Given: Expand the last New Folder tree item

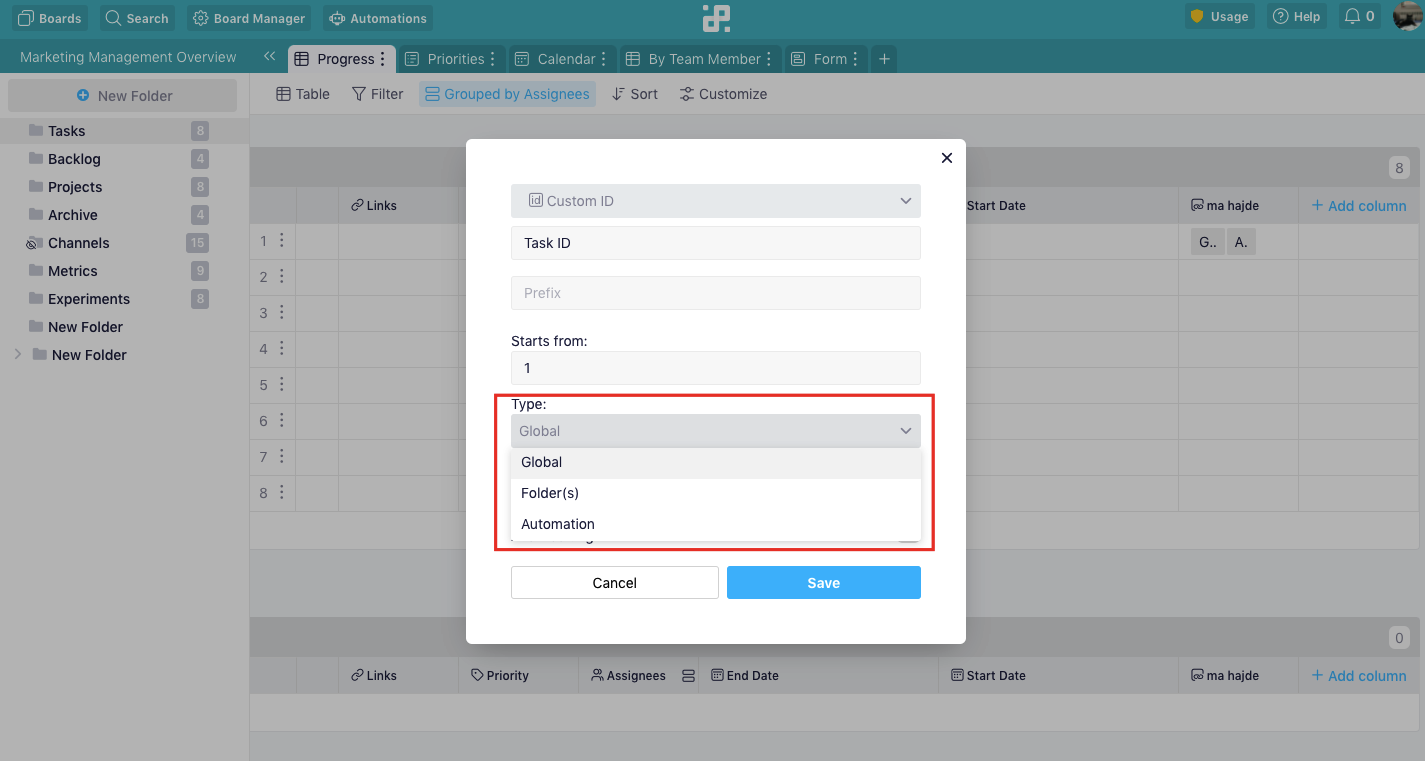Looking at the screenshot, I should (17, 355).
